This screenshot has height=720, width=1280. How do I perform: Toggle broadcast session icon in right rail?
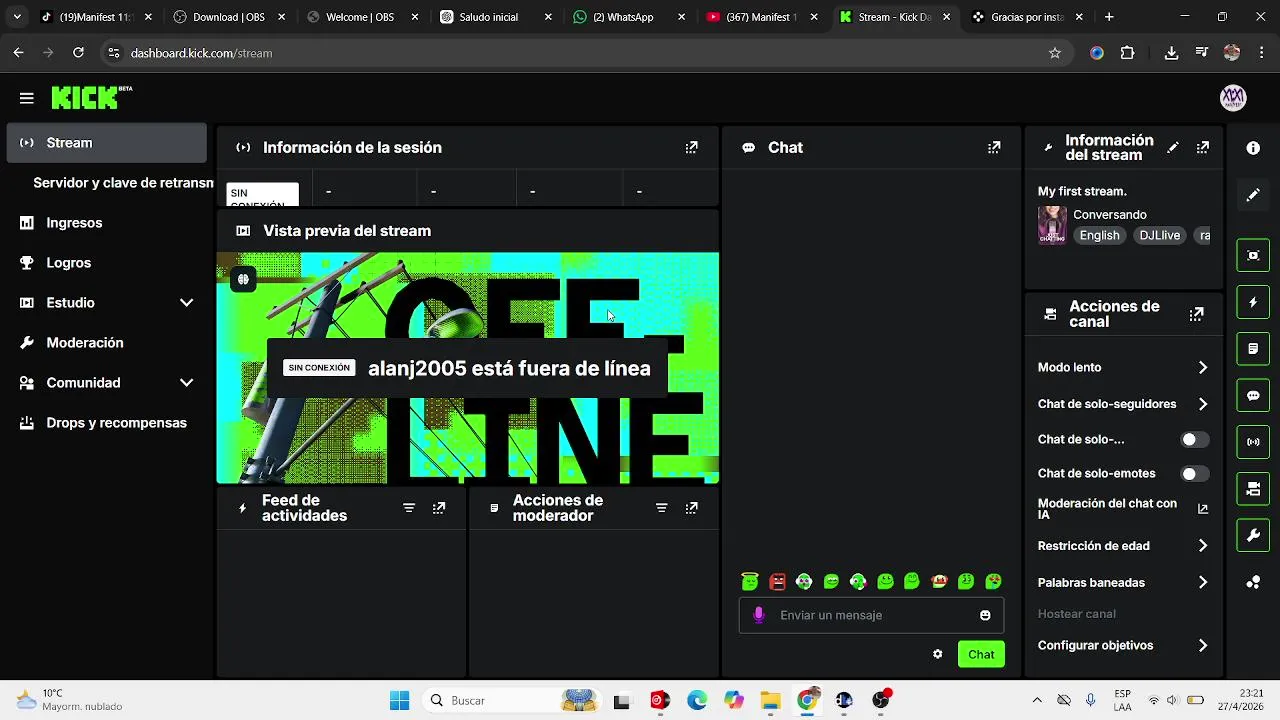[x=1253, y=442]
